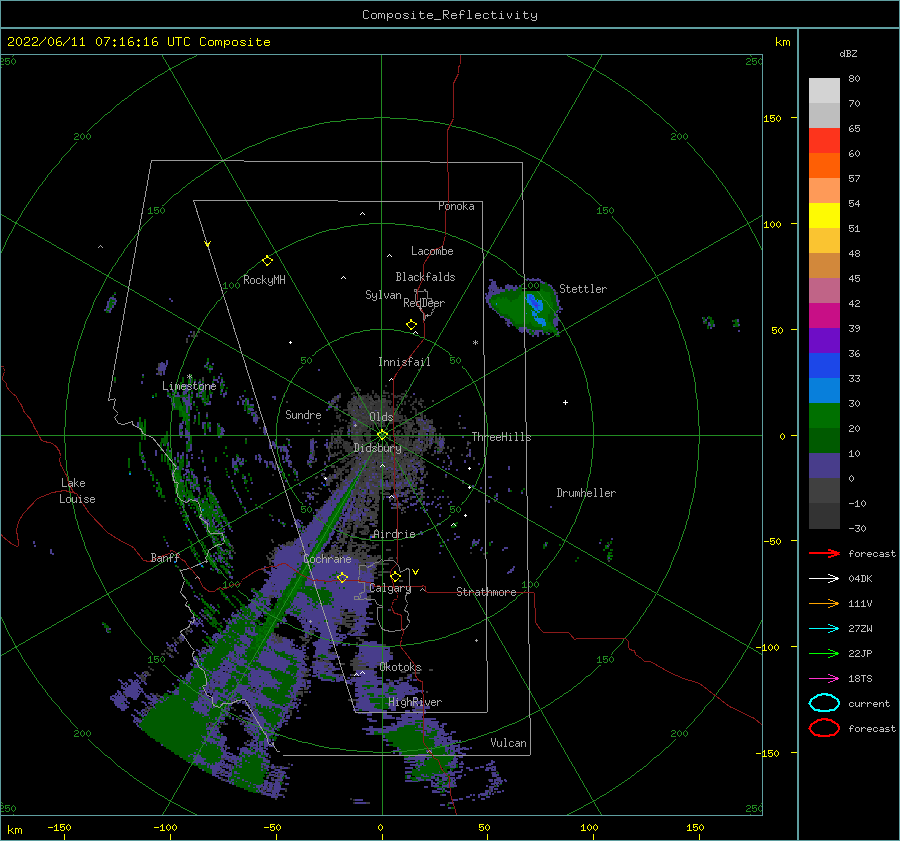Select the slate purple swatch between 0 and 10 dBZ
Image resolution: width=900 pixels, height=841 pixels.
point(824,465)
